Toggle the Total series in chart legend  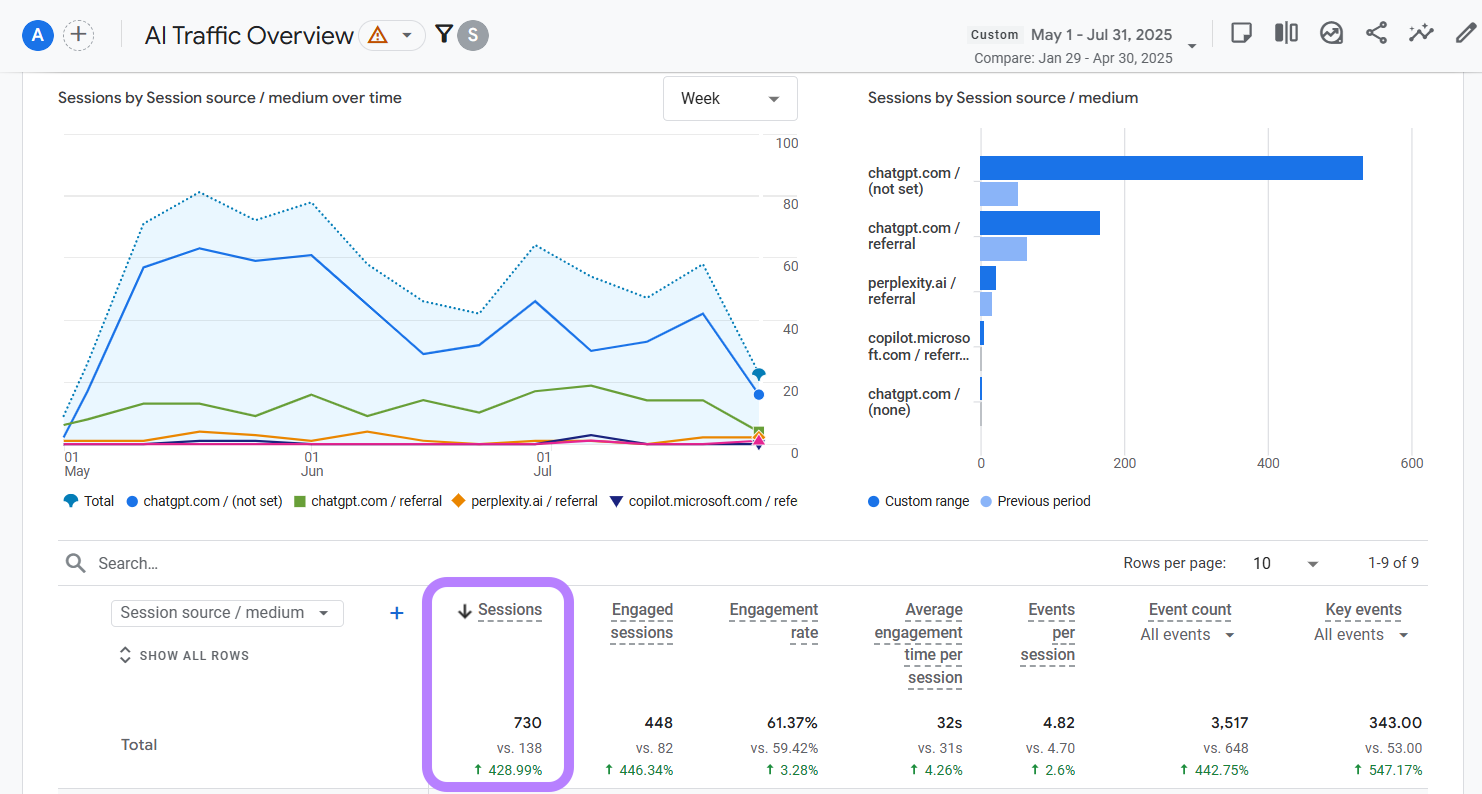pyautogui.click(x=89, y=501)
